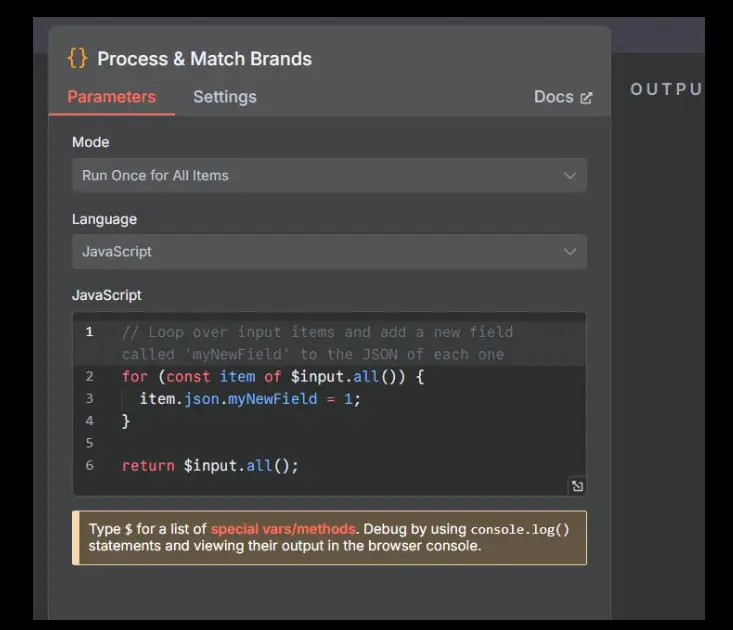Click the return $input.all() code line
The image size is (733, 630).
point(210,465)
